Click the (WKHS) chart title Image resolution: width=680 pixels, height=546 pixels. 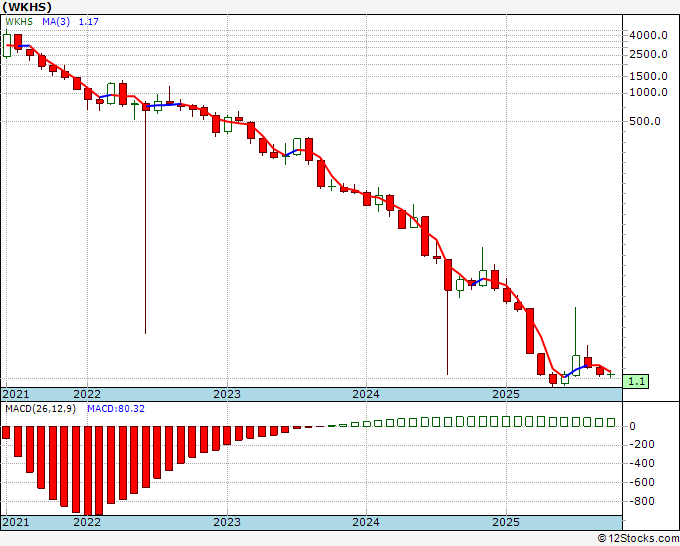(x=27, y=7)
